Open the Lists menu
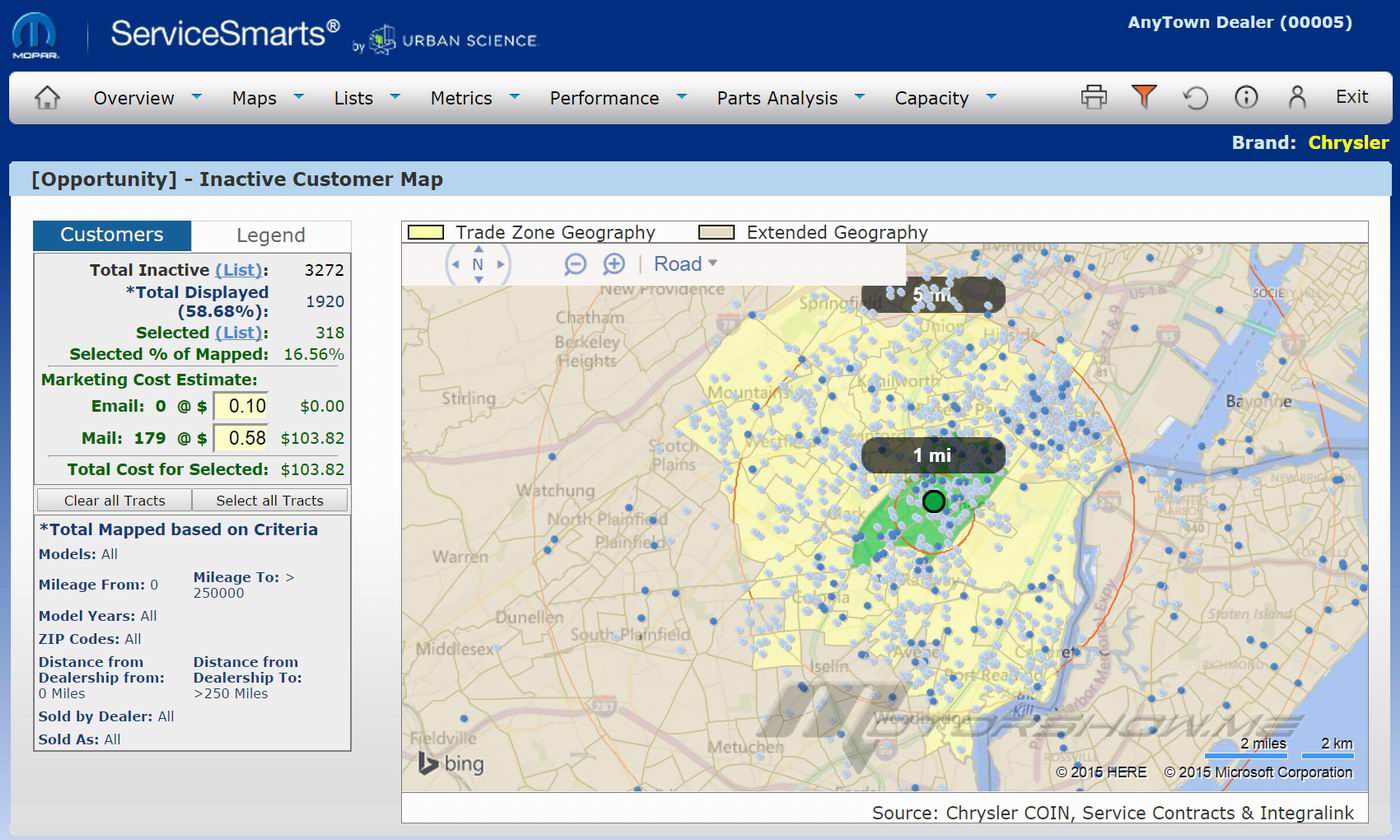This screenshot has height=840, width=1400. click(x=353, y=98)
